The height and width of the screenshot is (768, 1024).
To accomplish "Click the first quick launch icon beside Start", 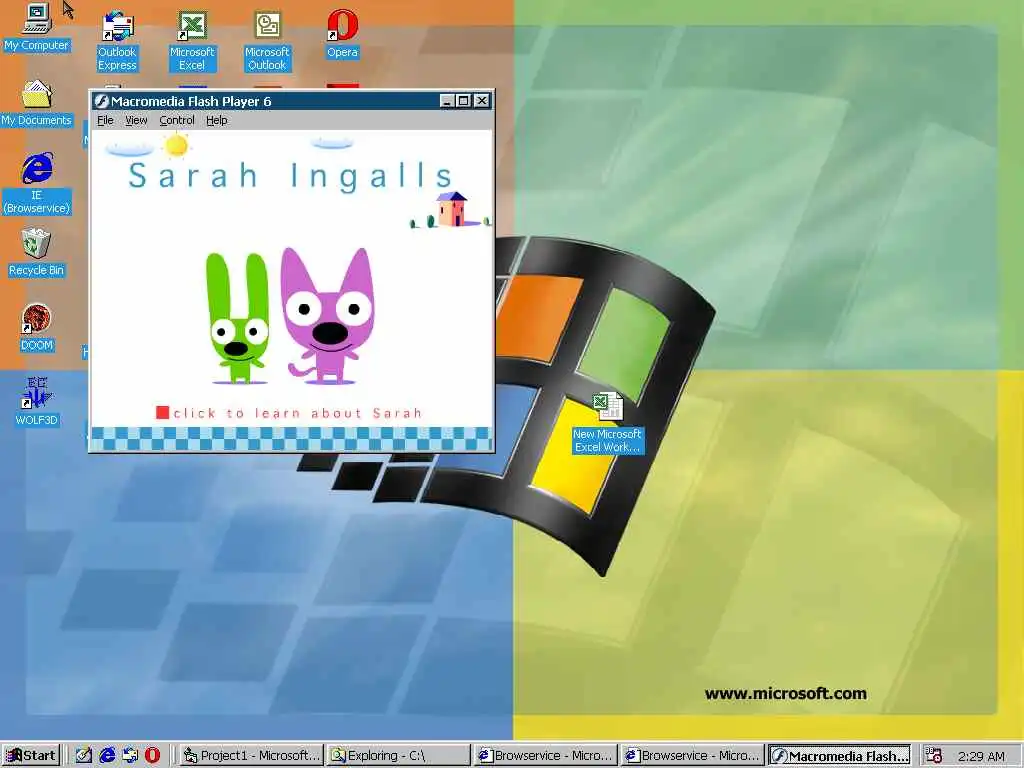I will 84,756.
